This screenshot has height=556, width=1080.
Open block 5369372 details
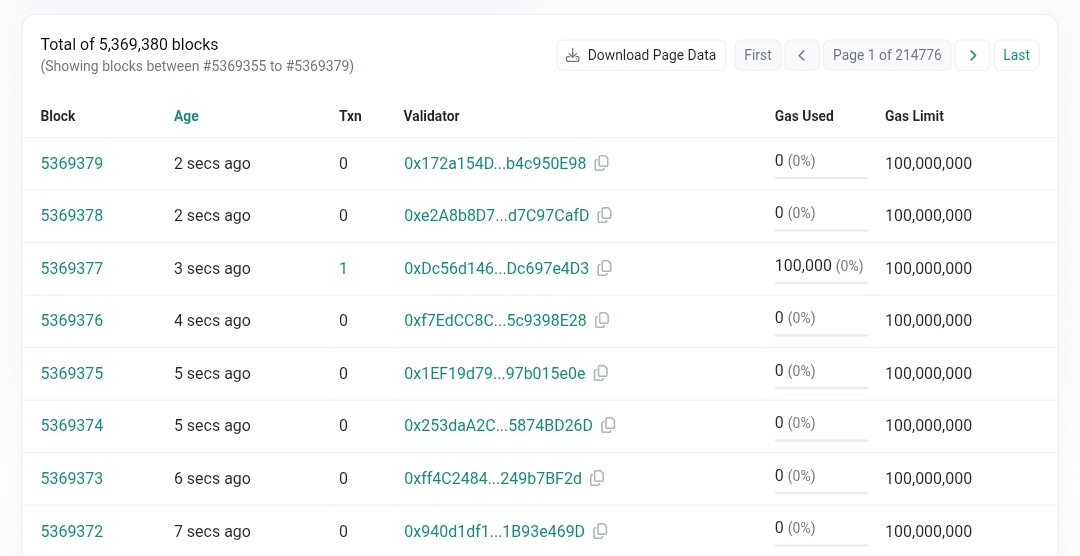click(x=72, y=531)
